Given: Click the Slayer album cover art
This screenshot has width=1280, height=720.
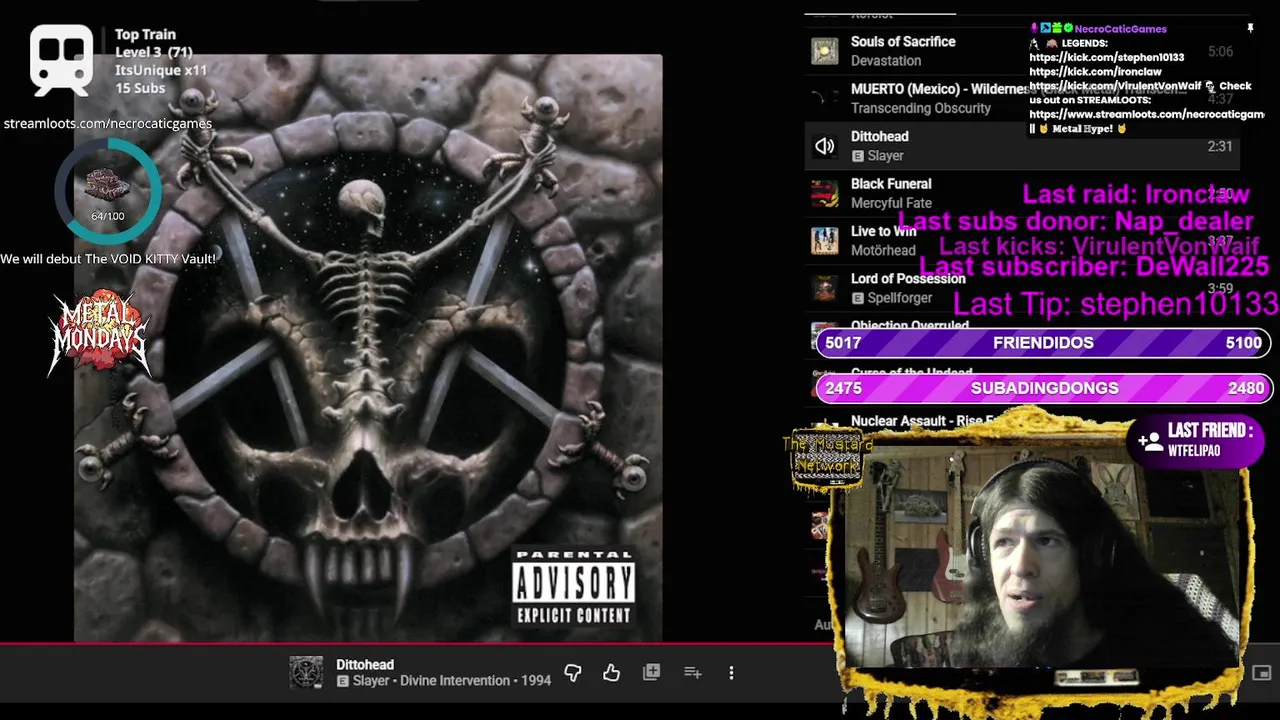Looking at the screenshot, I should pyautogui.click(x=368, y=347).
